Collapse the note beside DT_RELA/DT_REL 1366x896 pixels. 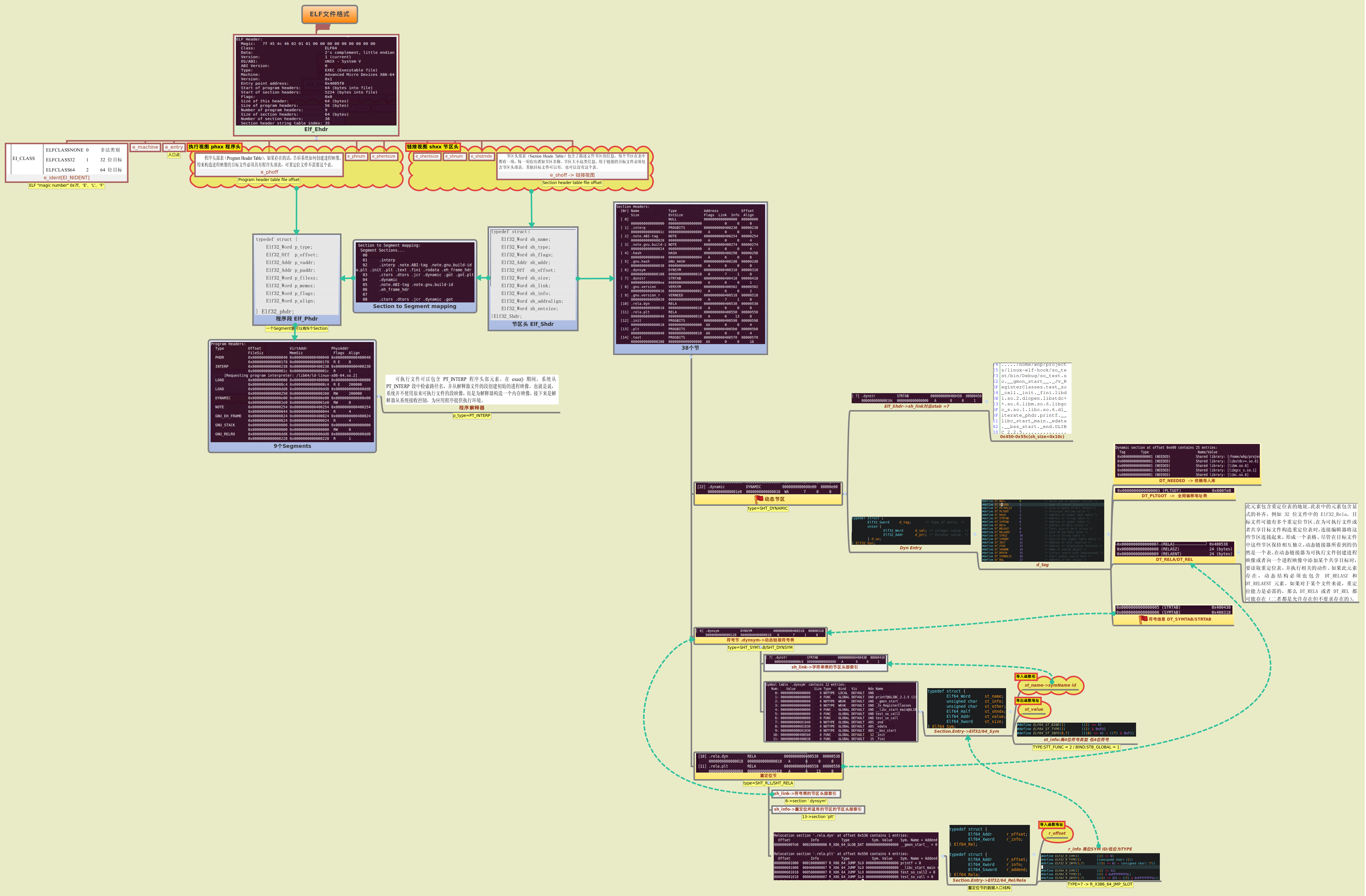tap(1239, 553)
